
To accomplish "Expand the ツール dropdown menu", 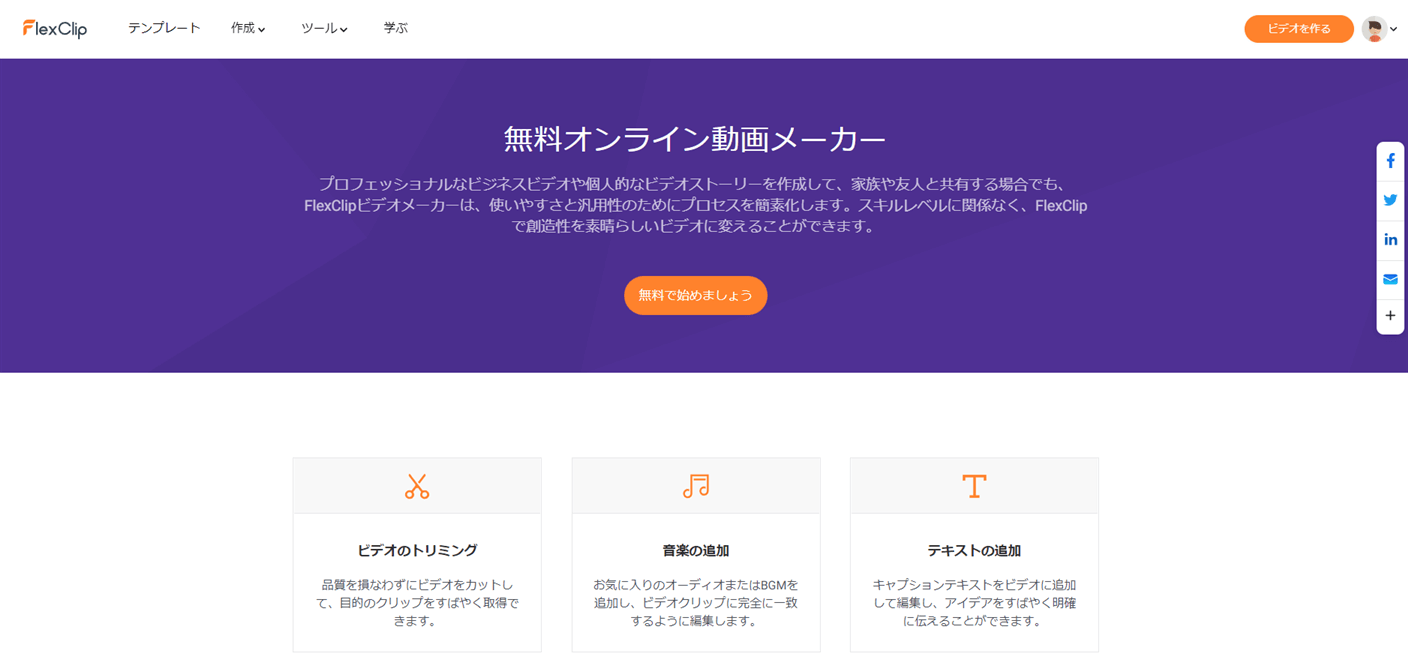I will (x=324, y=29).
